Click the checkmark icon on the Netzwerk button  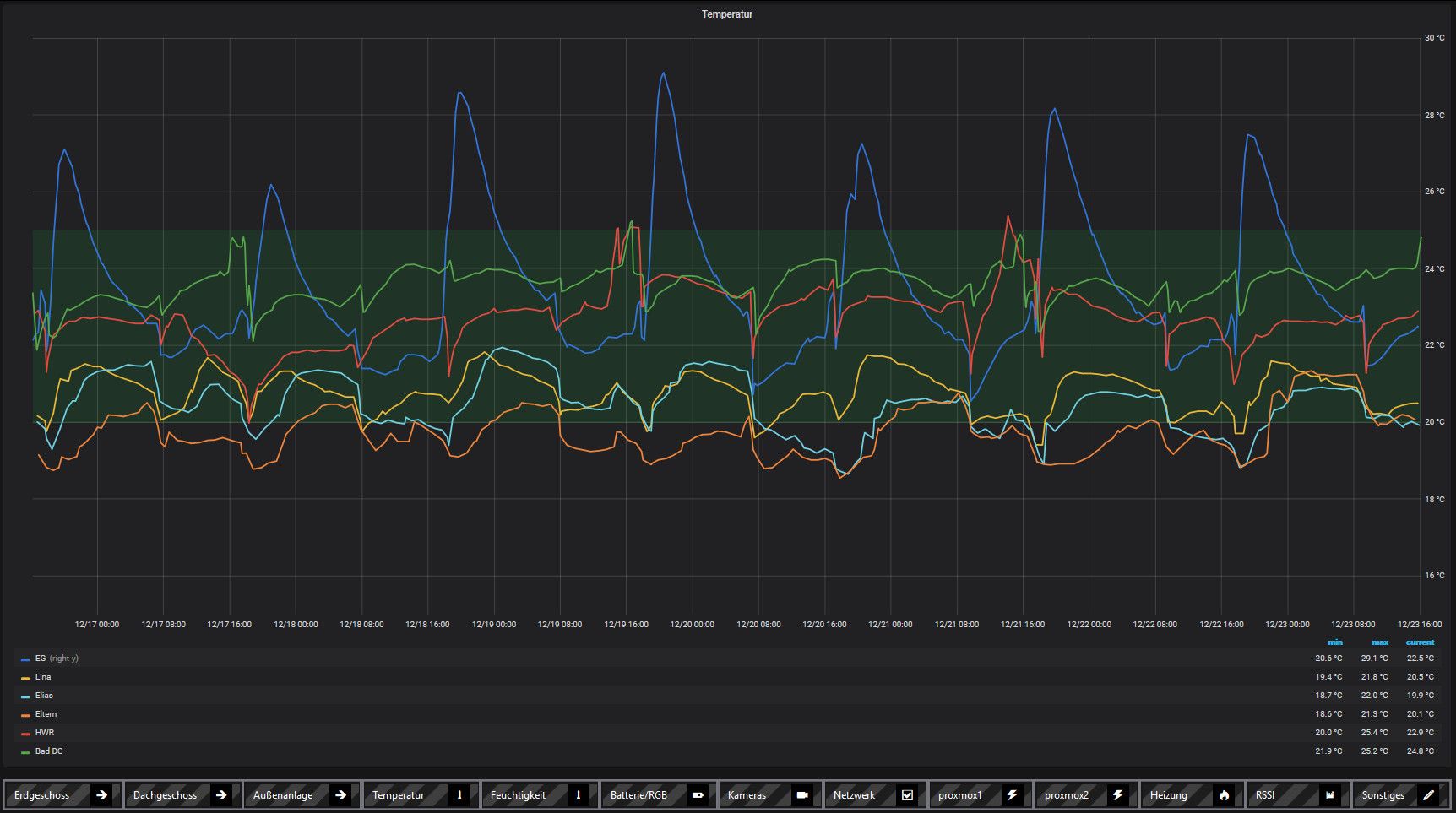pyautogui.click(x=907, y=795)
